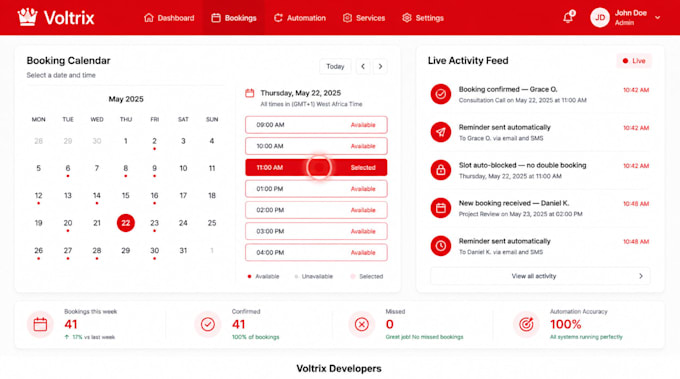The height and width of the screenshot is (379, 680).
Task: Click the clock icon for Daniel K. reminder
Action: pyautogui.click(x=441, y=246)
